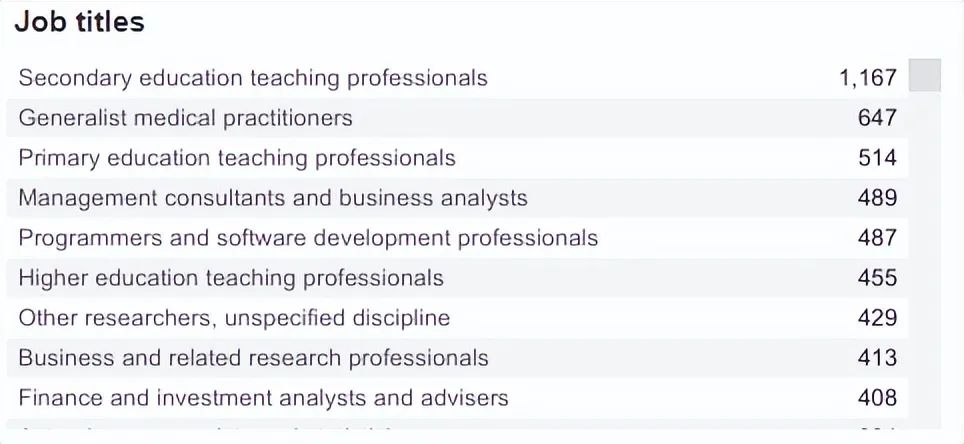This screenshot has width=964, height=444.
Task: Click the count 1,167
Action: pyautogui.click(x=868, y=78)
